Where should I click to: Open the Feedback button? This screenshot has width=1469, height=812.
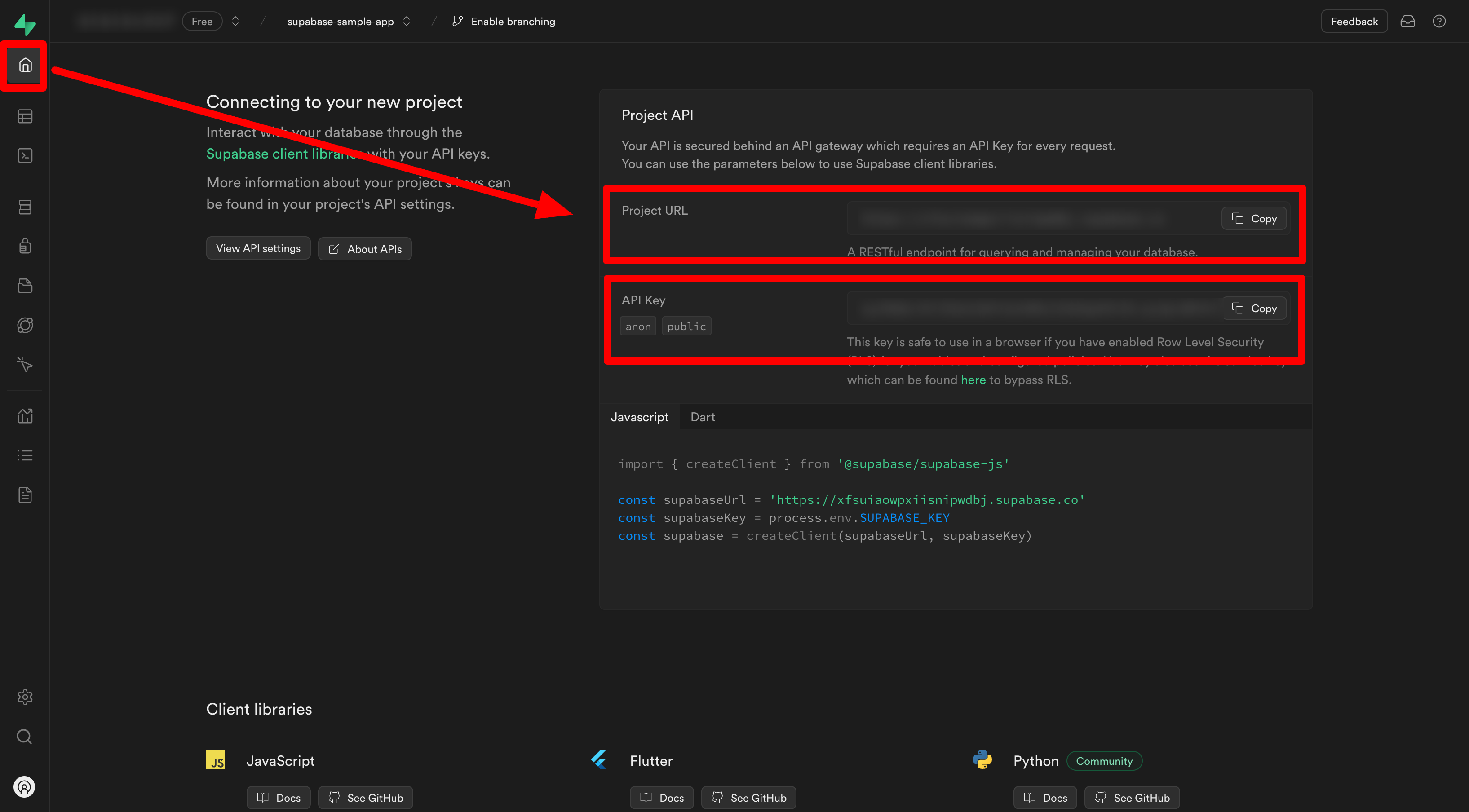point(1354,22)
